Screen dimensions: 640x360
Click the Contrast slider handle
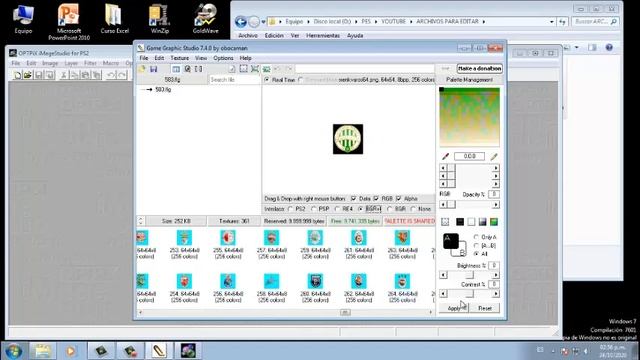pos(469,293)
